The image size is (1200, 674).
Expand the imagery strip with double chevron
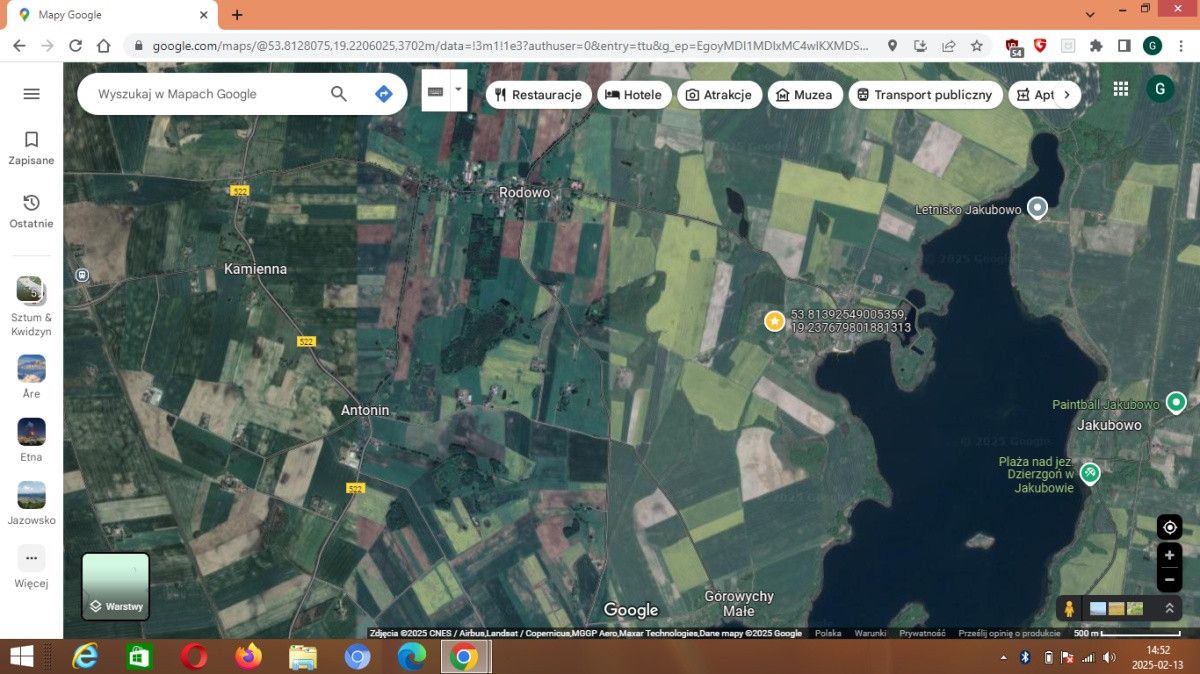point(1169,608)
